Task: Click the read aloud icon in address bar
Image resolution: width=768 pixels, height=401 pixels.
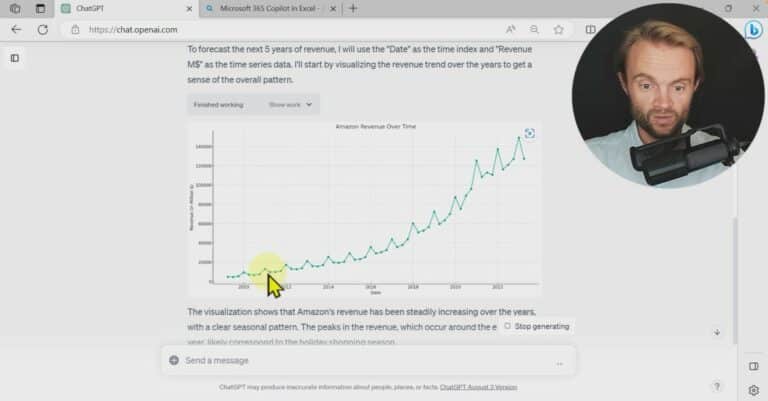Action: [x=510, y=29]
